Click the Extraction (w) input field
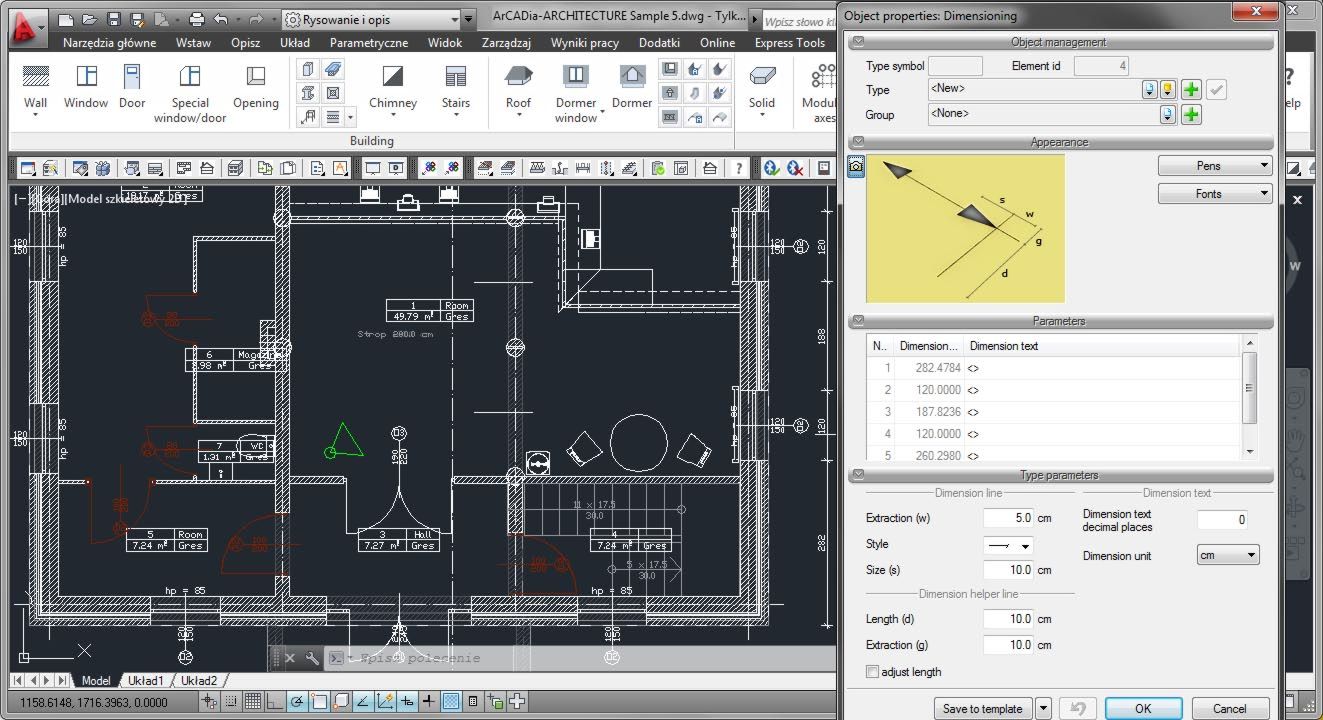Image resolution: width=1323 pixels, height=720 pixels. click(x=1008, y=518)
